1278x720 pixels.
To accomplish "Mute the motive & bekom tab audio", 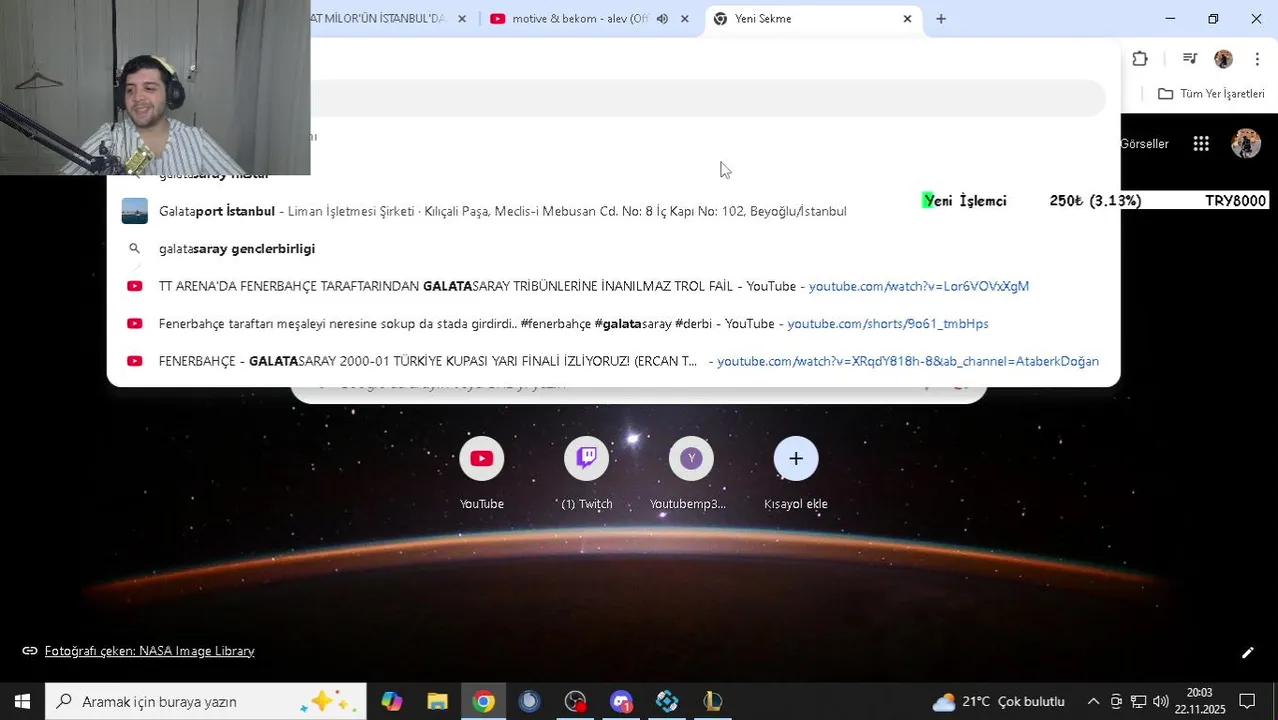I will (x=662, y=19).
